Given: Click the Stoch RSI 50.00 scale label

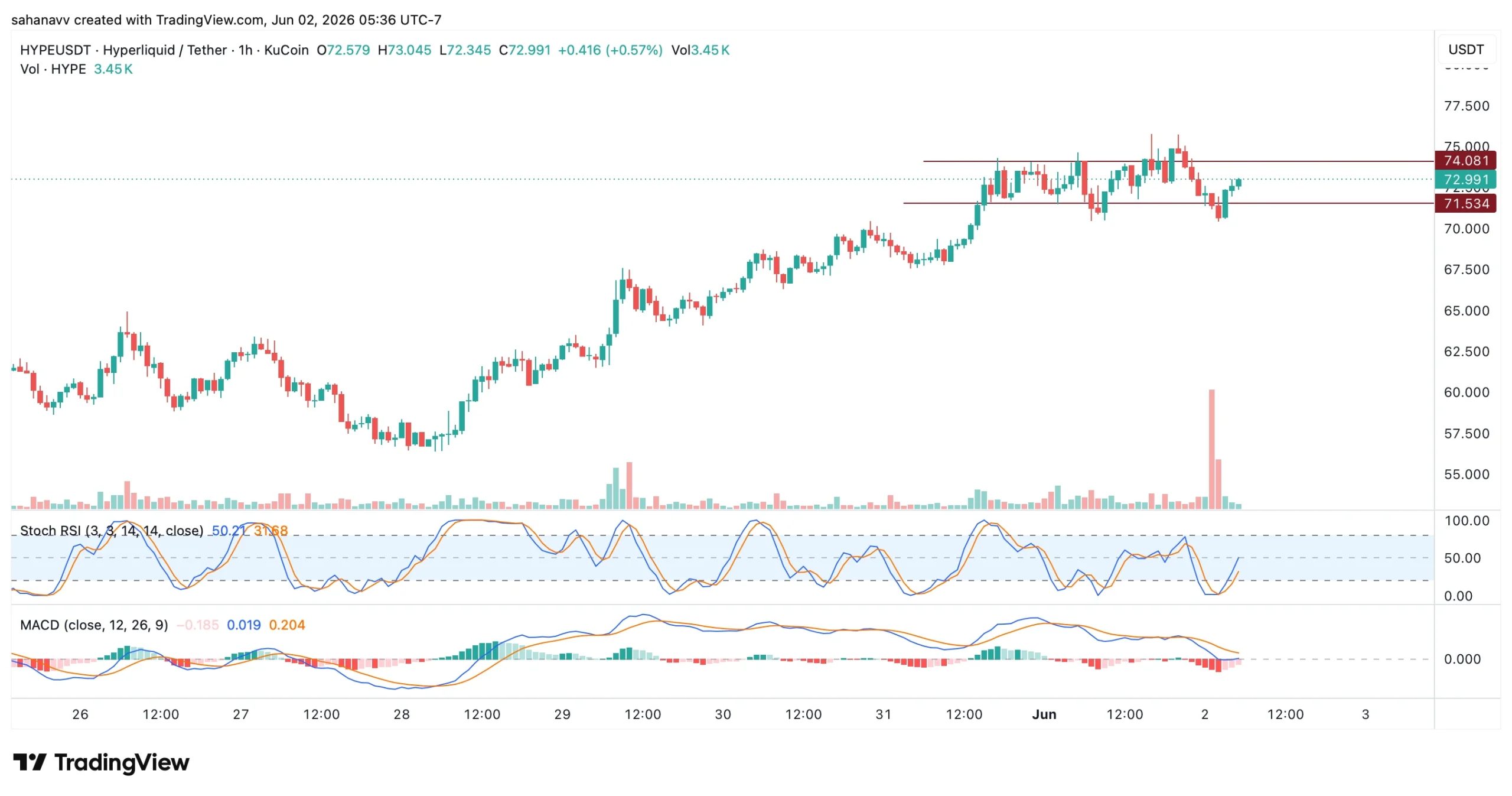Looking at the screenshot, I should click(1462, 558).
